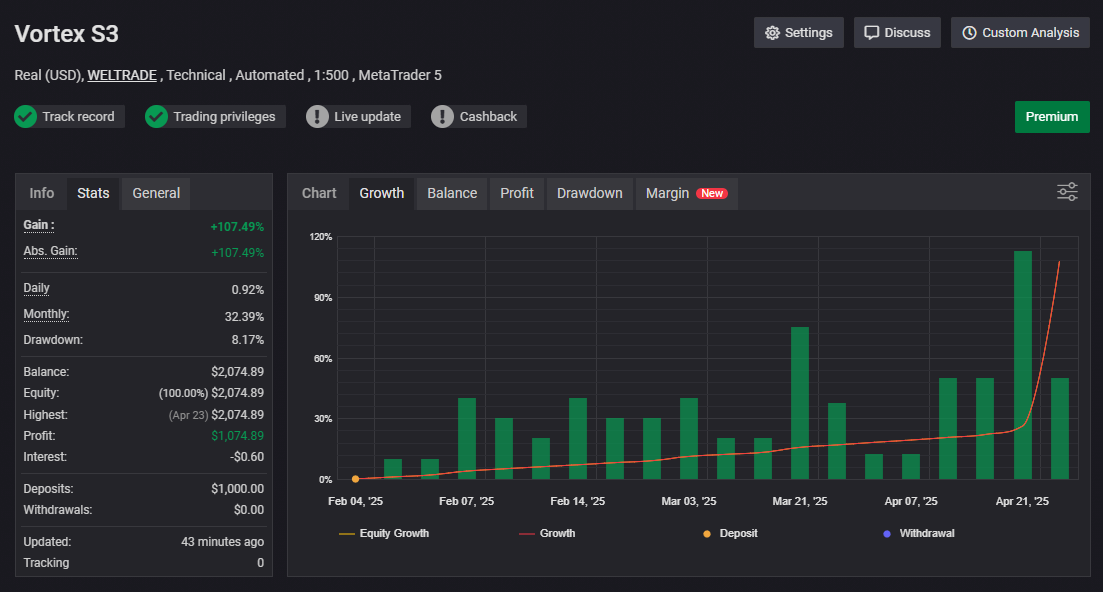The height and width of the screenshot is (592, 1103).
Task: Switch to the General tab
Action: pos(156,193)
